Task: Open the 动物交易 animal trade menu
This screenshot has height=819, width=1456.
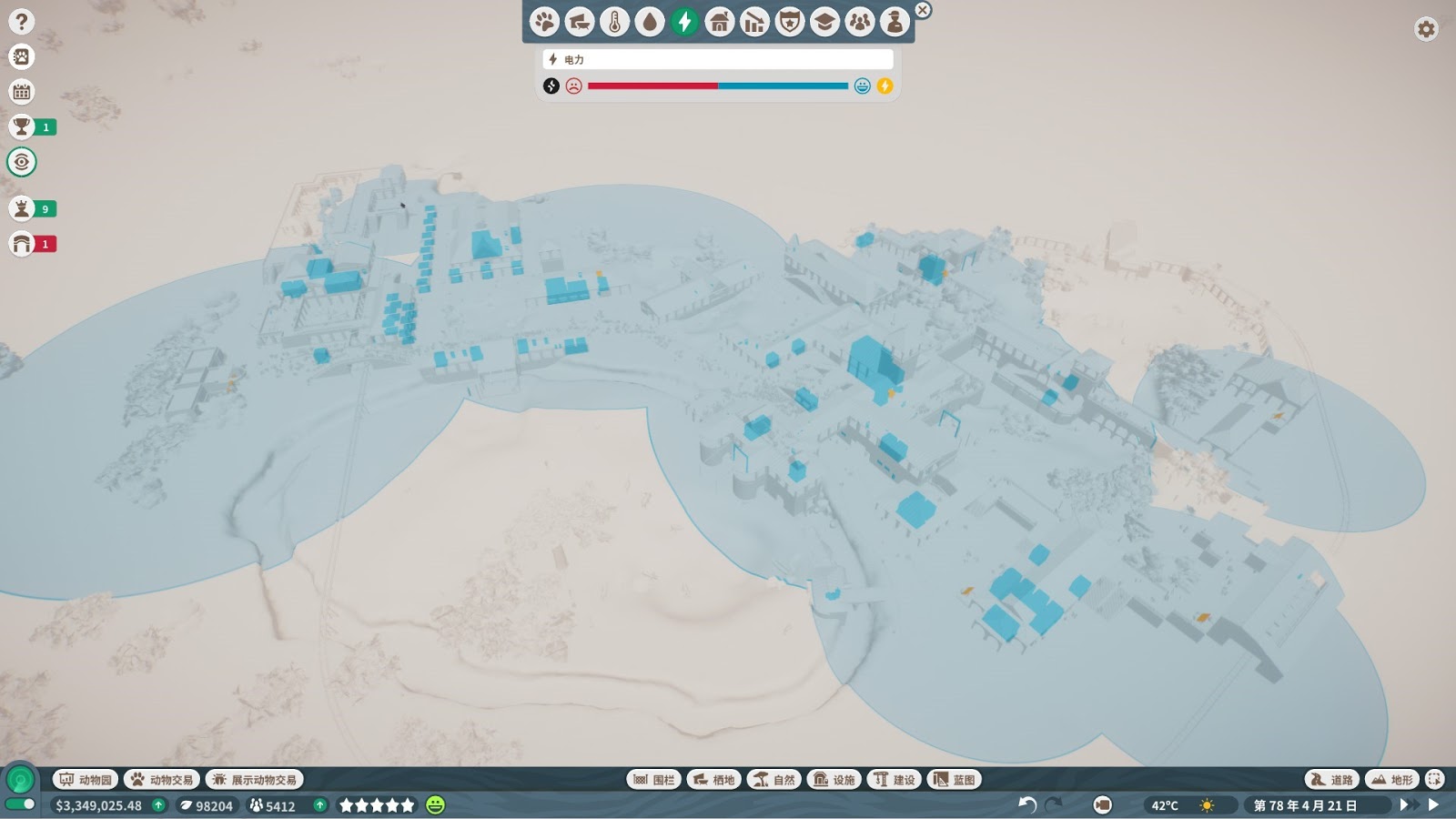Action: [162, 780]
